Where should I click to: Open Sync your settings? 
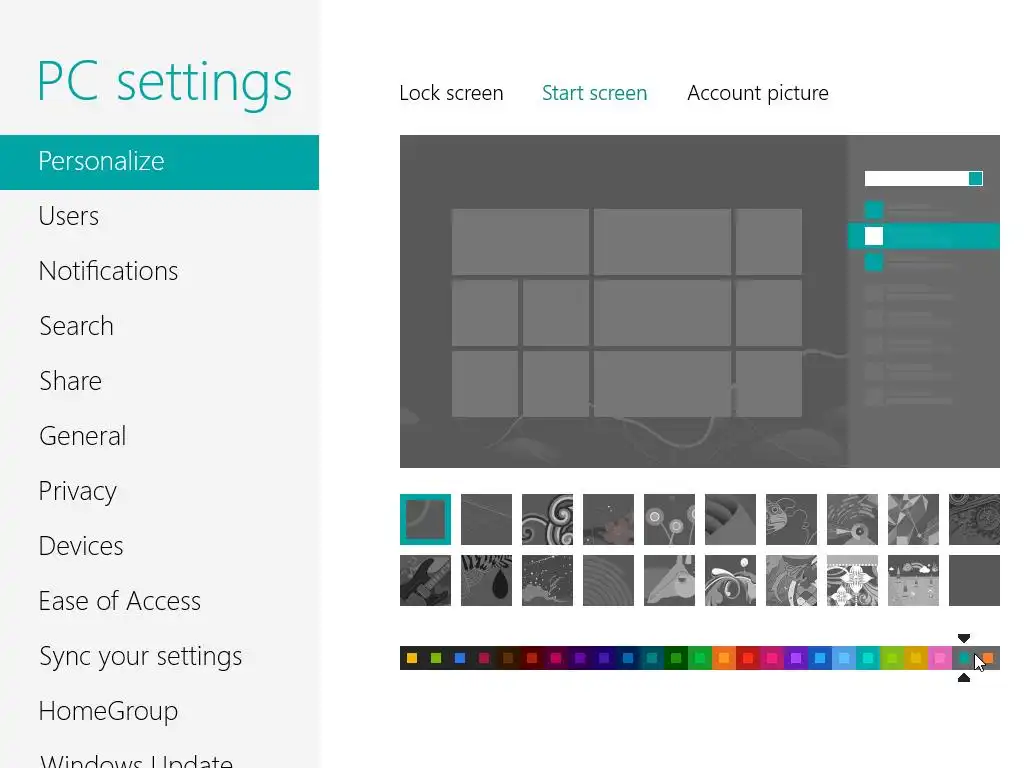tap(140, 656)
